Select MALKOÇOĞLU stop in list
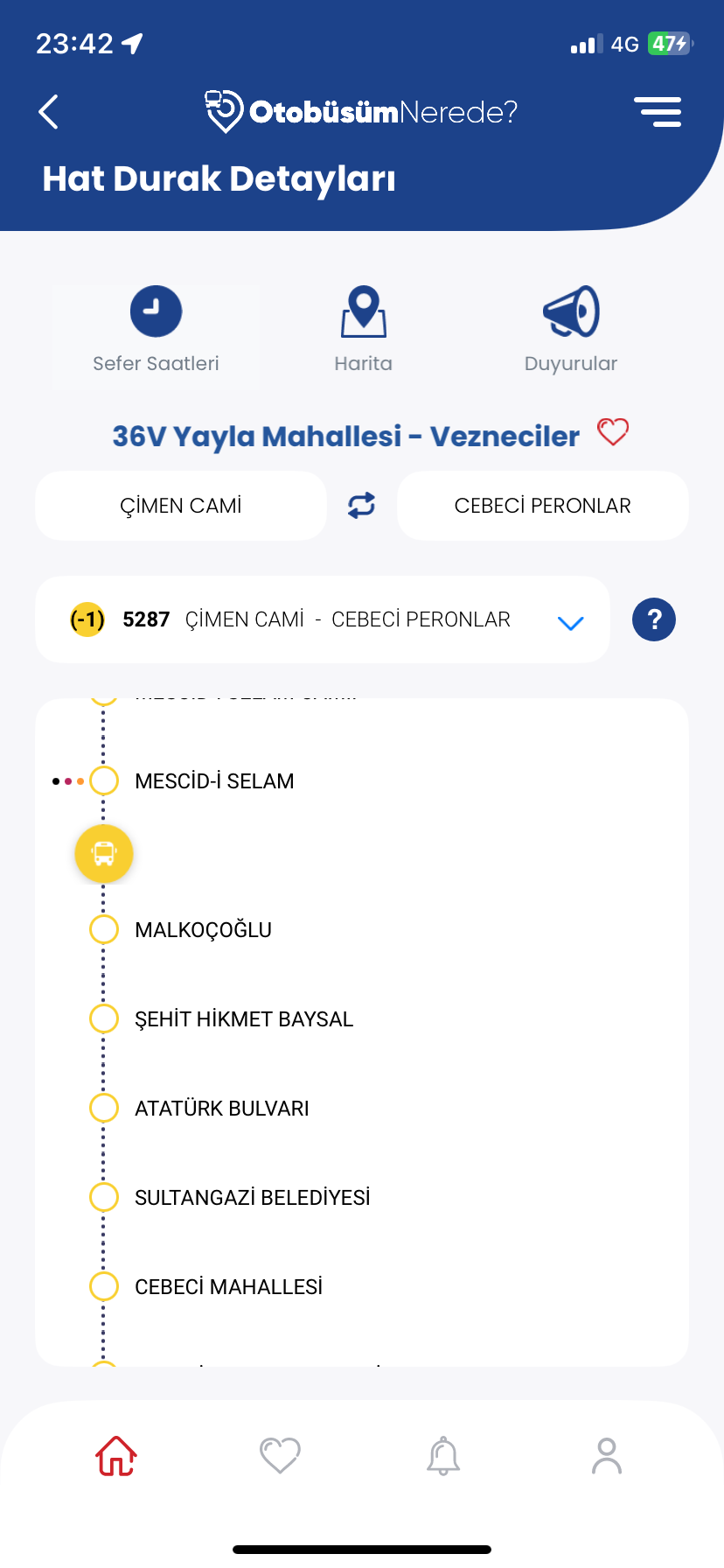 pyautogui.click(x=203, y=930)
